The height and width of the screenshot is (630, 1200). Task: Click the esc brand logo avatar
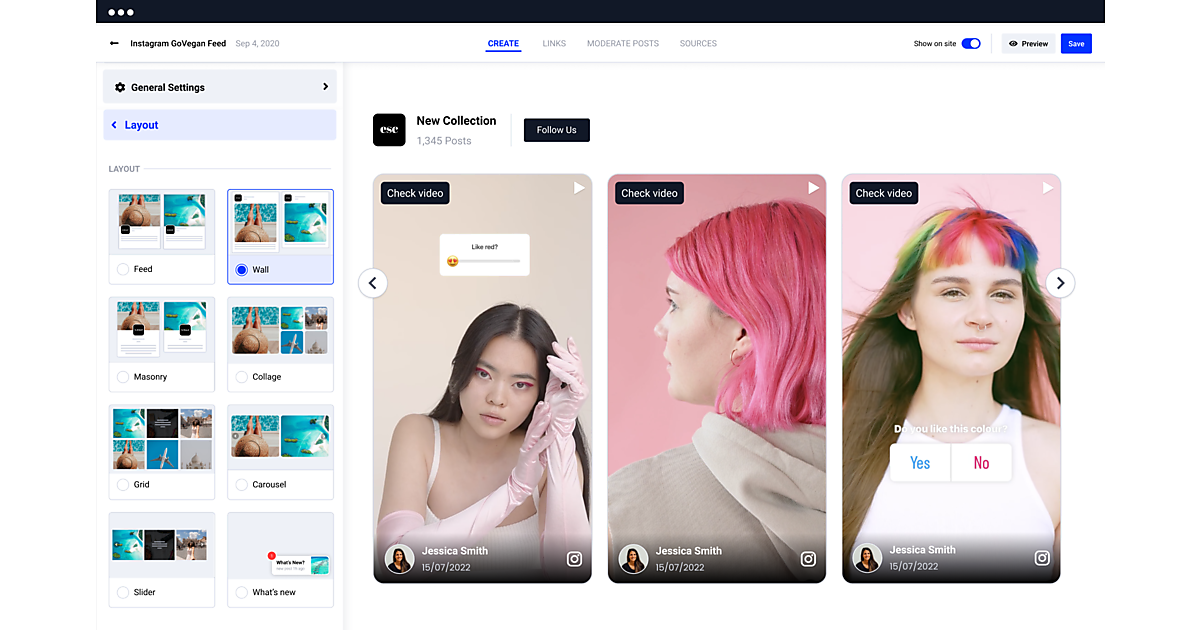389,130
